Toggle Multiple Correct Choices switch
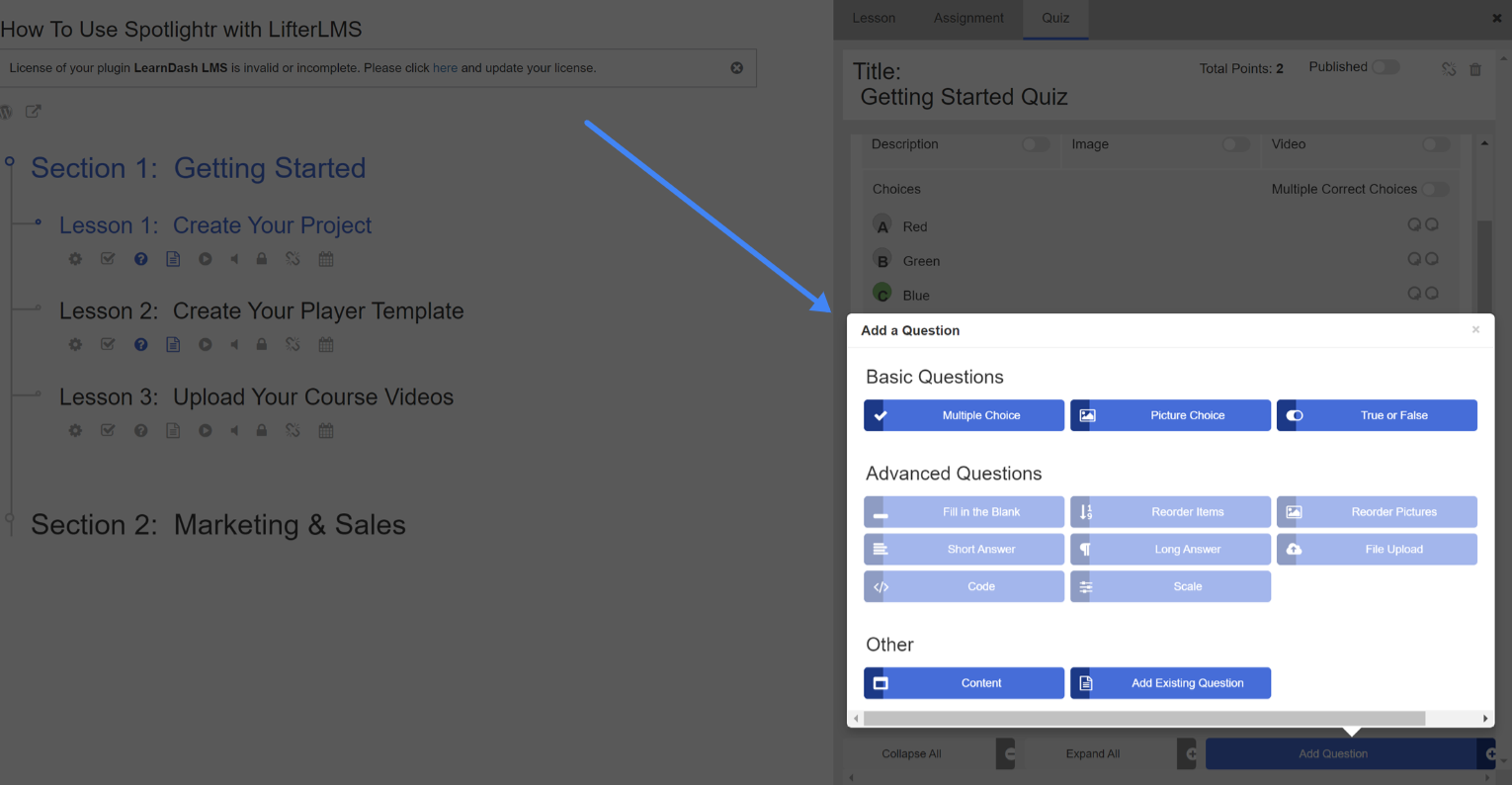Image resolution: width=1512 pixels, height=785 pixels. point(1435,189)
